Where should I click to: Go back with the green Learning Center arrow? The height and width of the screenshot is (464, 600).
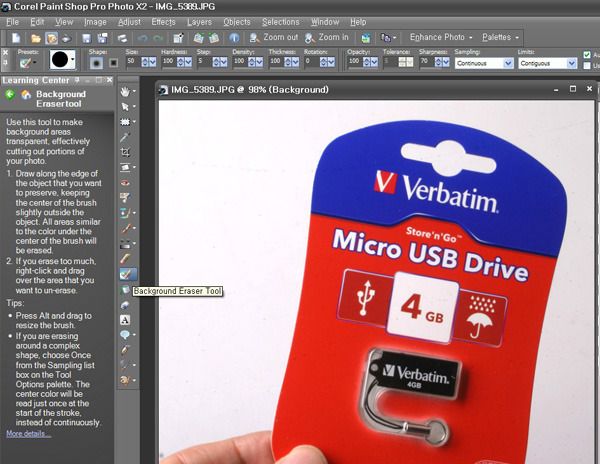(10, 94)
